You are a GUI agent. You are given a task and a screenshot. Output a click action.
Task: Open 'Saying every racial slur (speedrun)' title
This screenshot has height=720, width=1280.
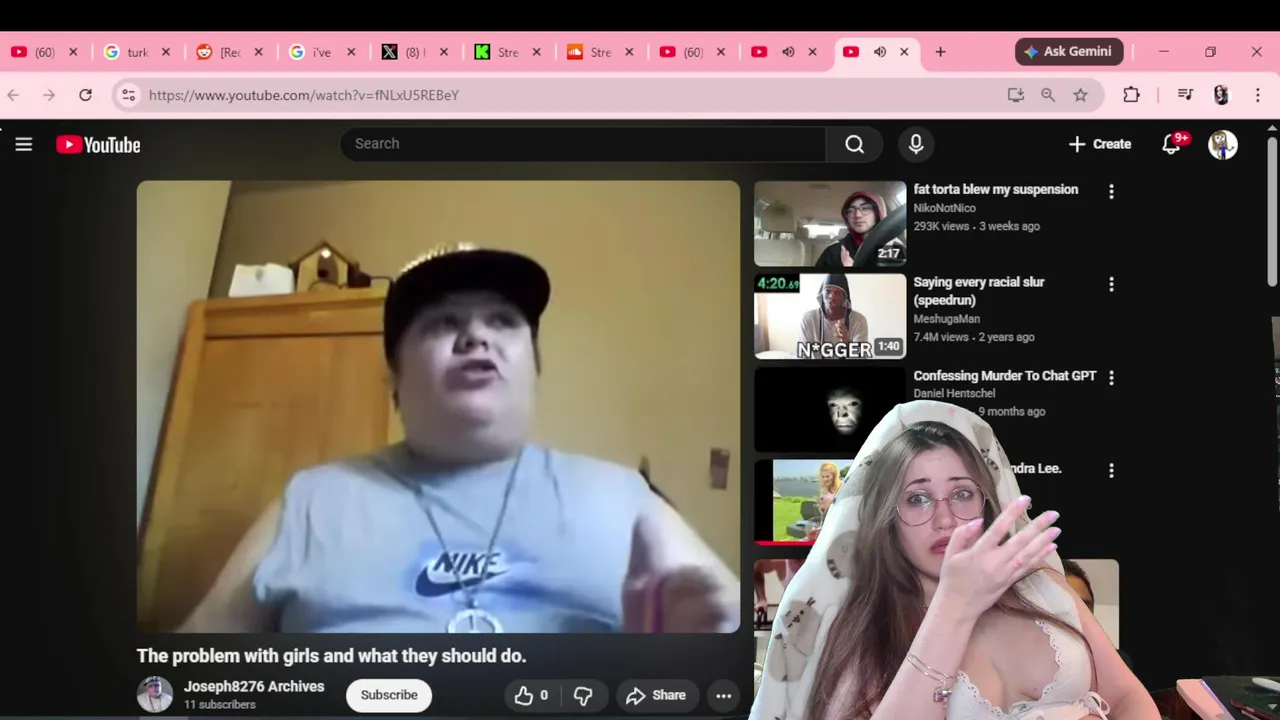pos(979,291)
